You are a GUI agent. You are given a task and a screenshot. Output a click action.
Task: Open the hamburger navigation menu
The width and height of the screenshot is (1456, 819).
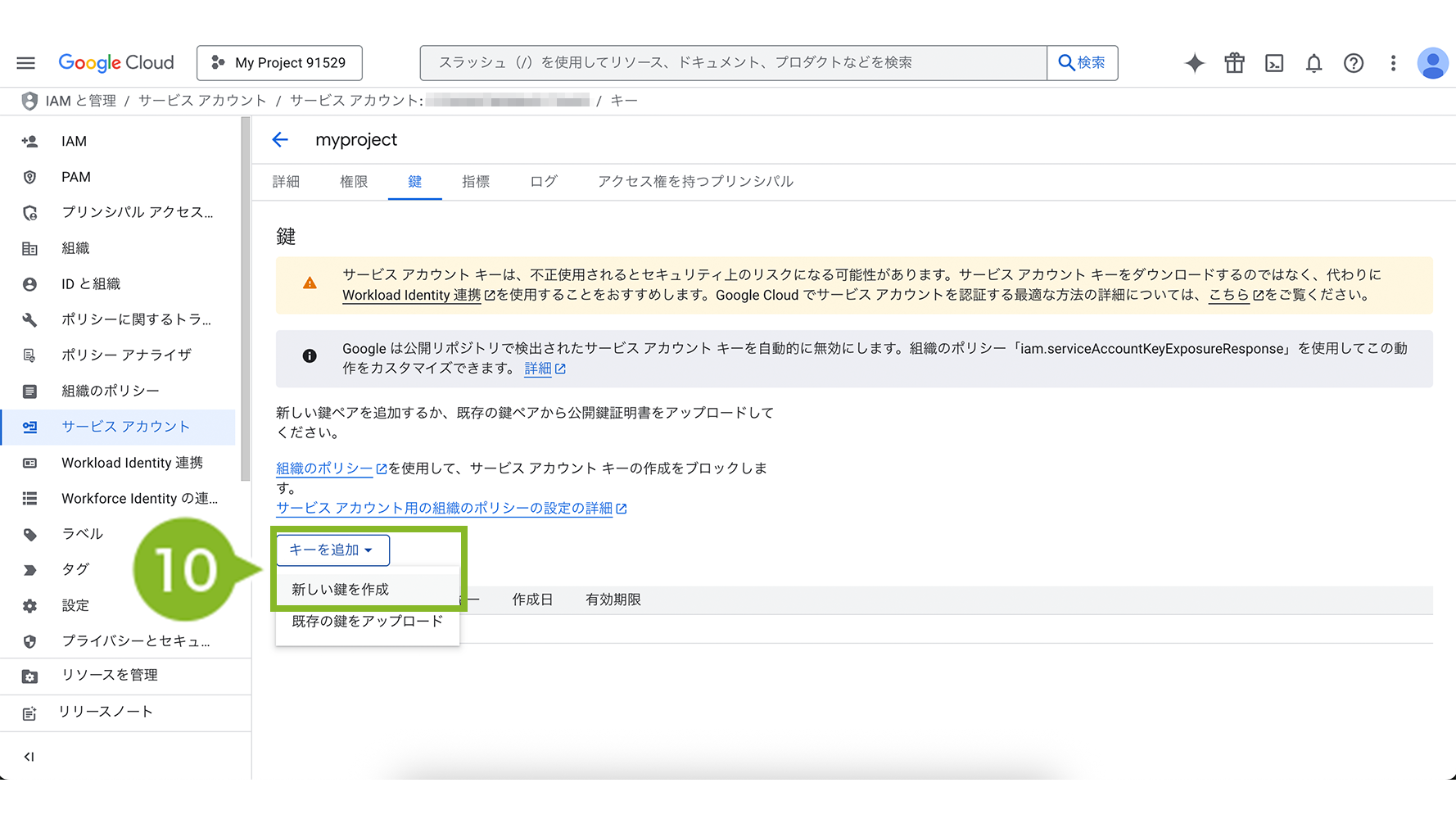26,63
